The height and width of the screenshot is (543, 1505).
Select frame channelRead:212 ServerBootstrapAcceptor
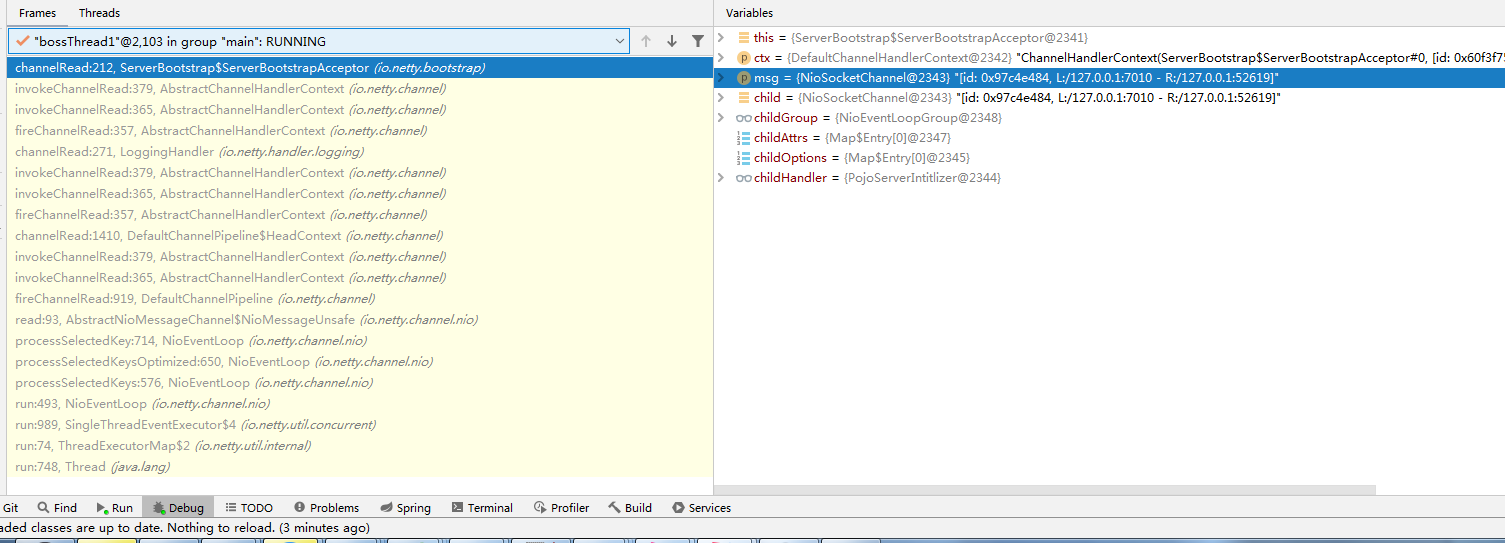point(360,68)
